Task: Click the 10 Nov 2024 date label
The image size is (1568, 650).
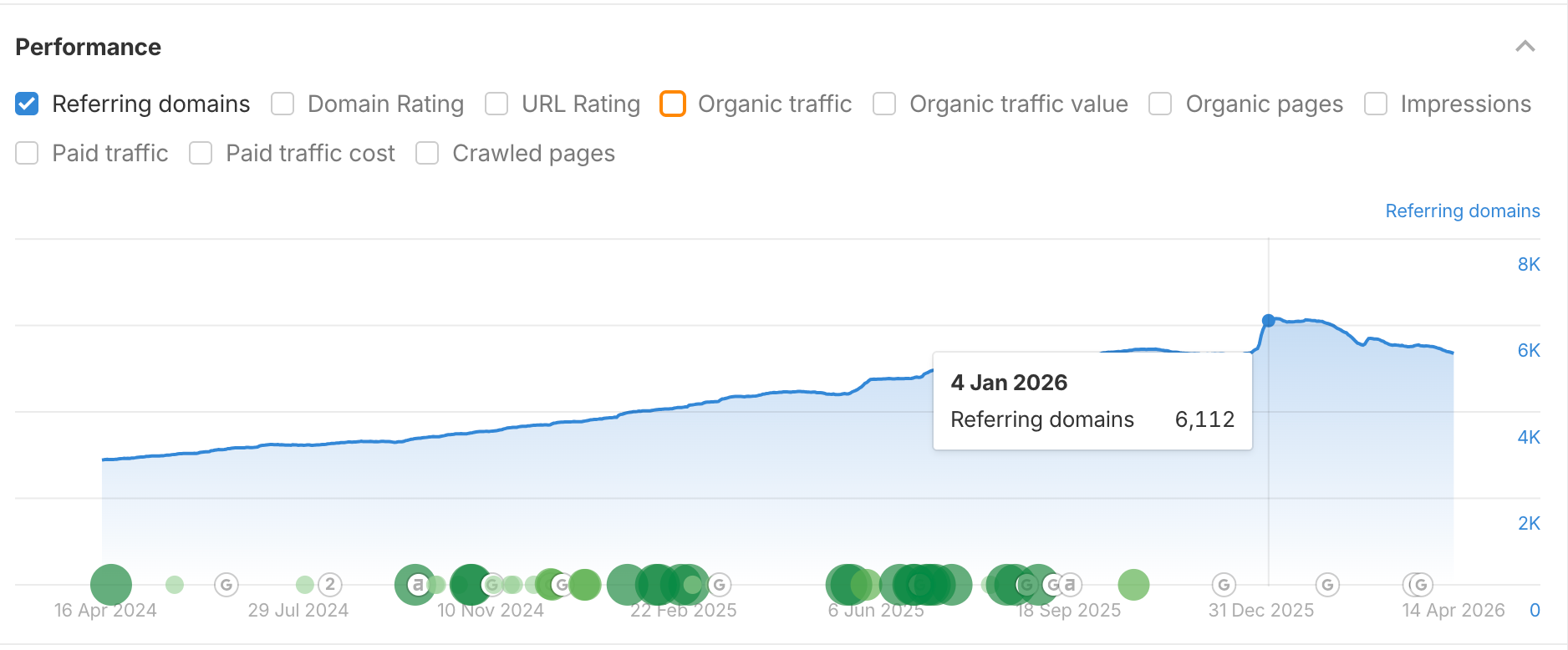Action: click(x=491, y=611)
